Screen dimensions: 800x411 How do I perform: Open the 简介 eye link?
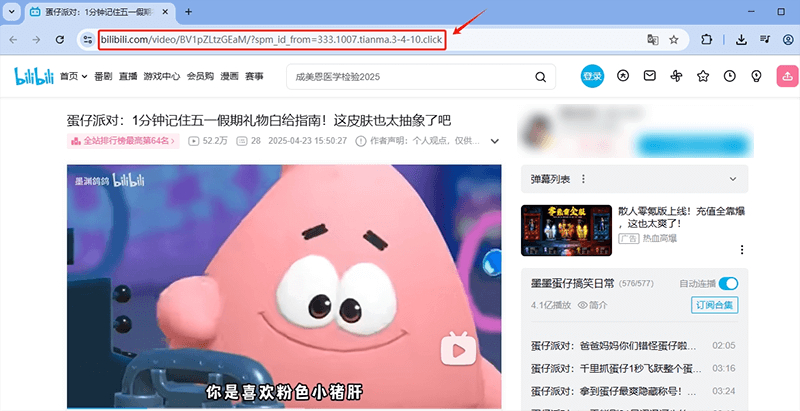(592, 305)
